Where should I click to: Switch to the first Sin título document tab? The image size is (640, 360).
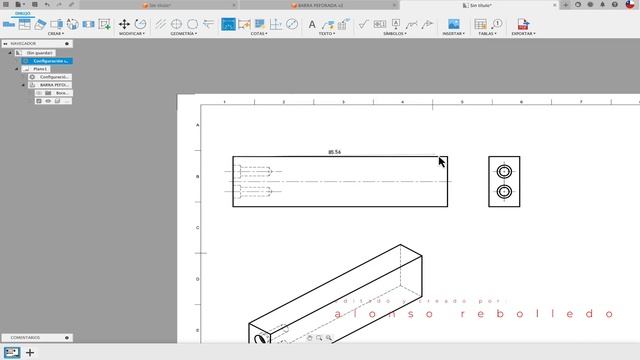tap(159, 5)
